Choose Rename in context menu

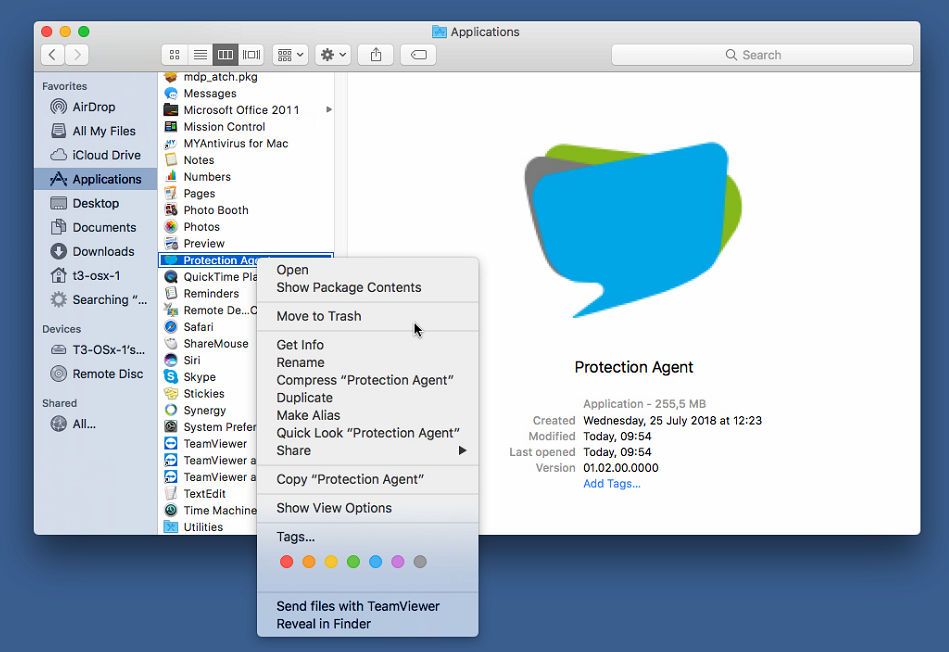point(367,363)
